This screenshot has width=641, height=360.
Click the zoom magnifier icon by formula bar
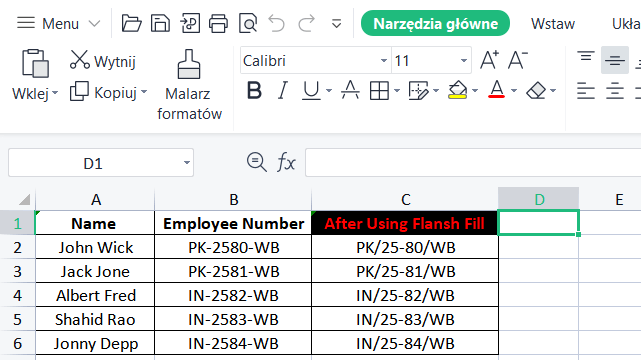[x=257, y=162]
